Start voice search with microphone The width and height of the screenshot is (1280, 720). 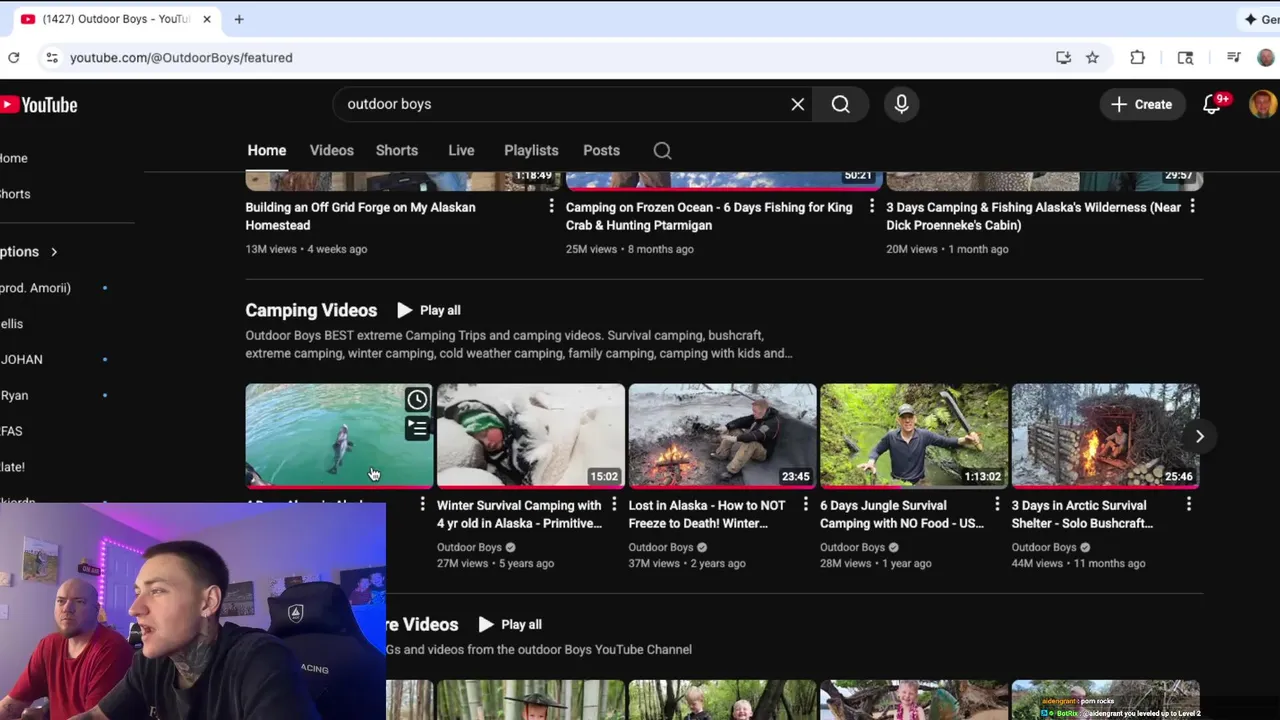(901, 104)
